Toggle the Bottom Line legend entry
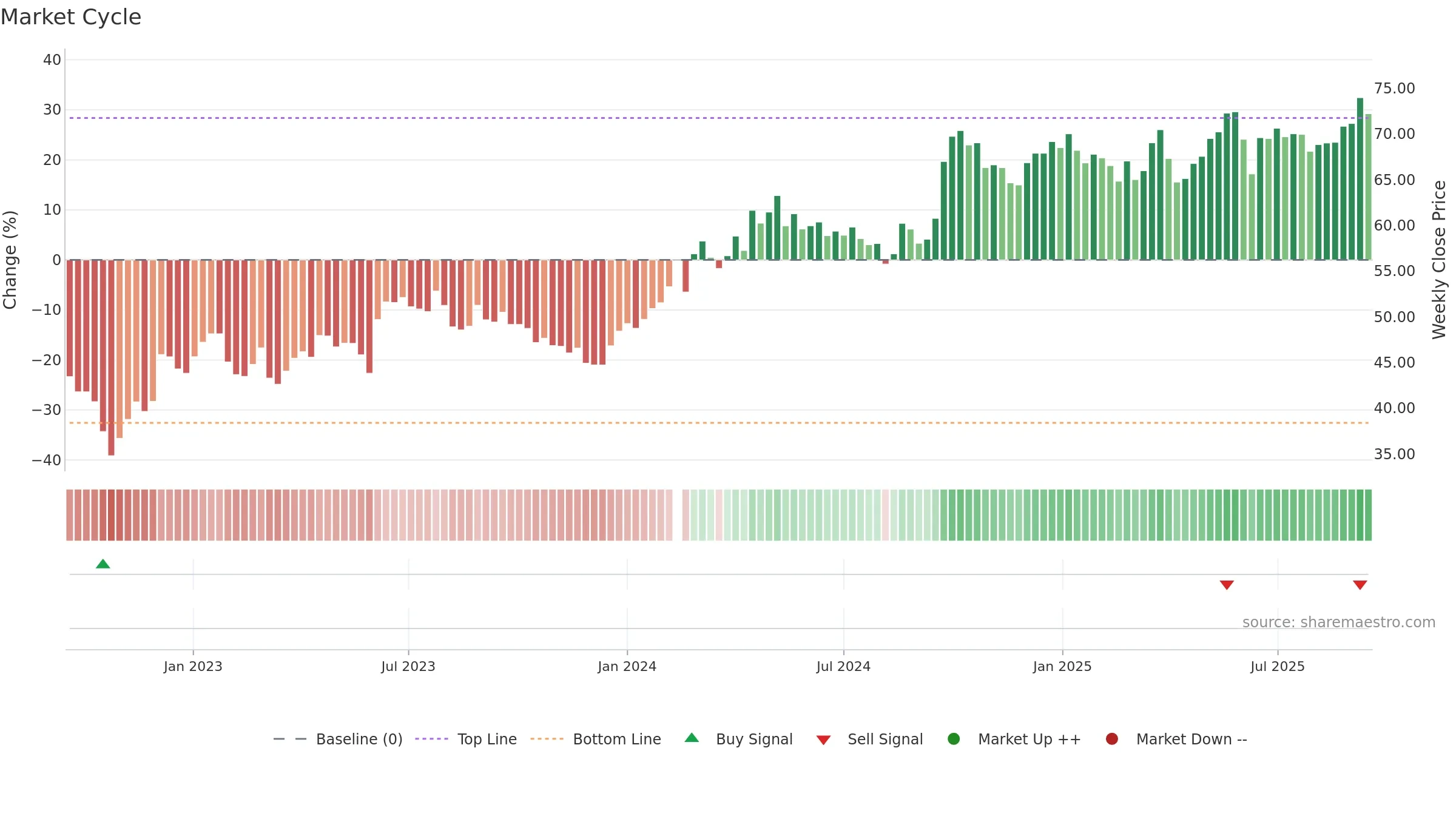This screenshot has height=819, width=1456. 596,739
